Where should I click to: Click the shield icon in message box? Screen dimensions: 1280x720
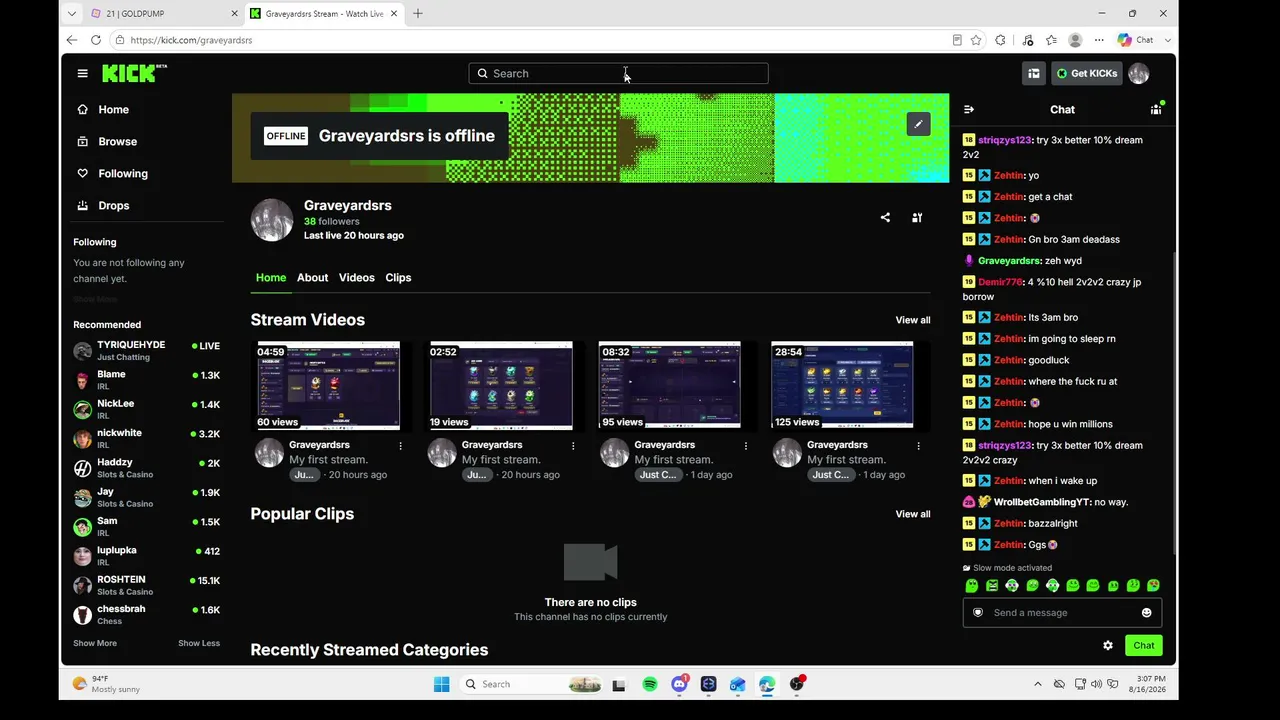pos(978,613)
